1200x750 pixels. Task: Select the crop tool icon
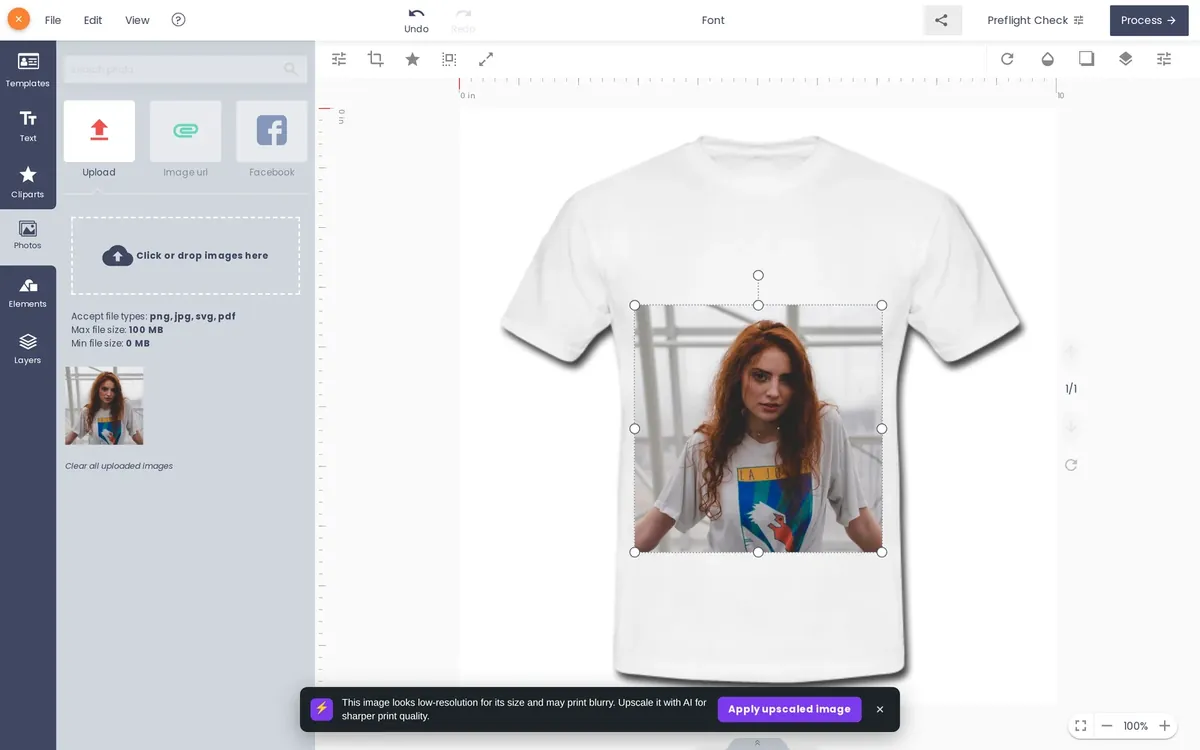click(376, 59)
